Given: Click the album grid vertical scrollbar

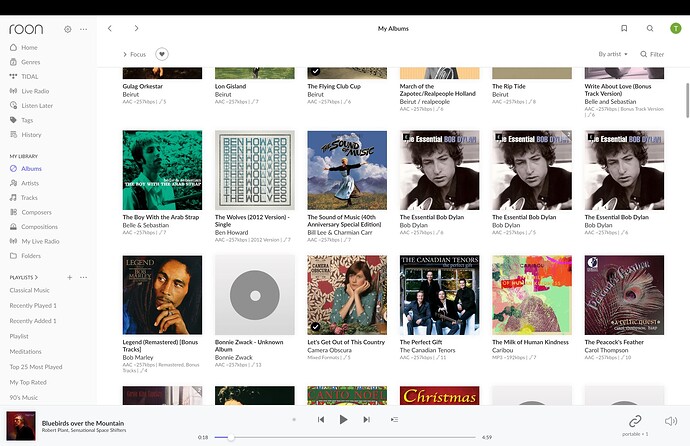Looking at the screenshot, I should [687, 100].
